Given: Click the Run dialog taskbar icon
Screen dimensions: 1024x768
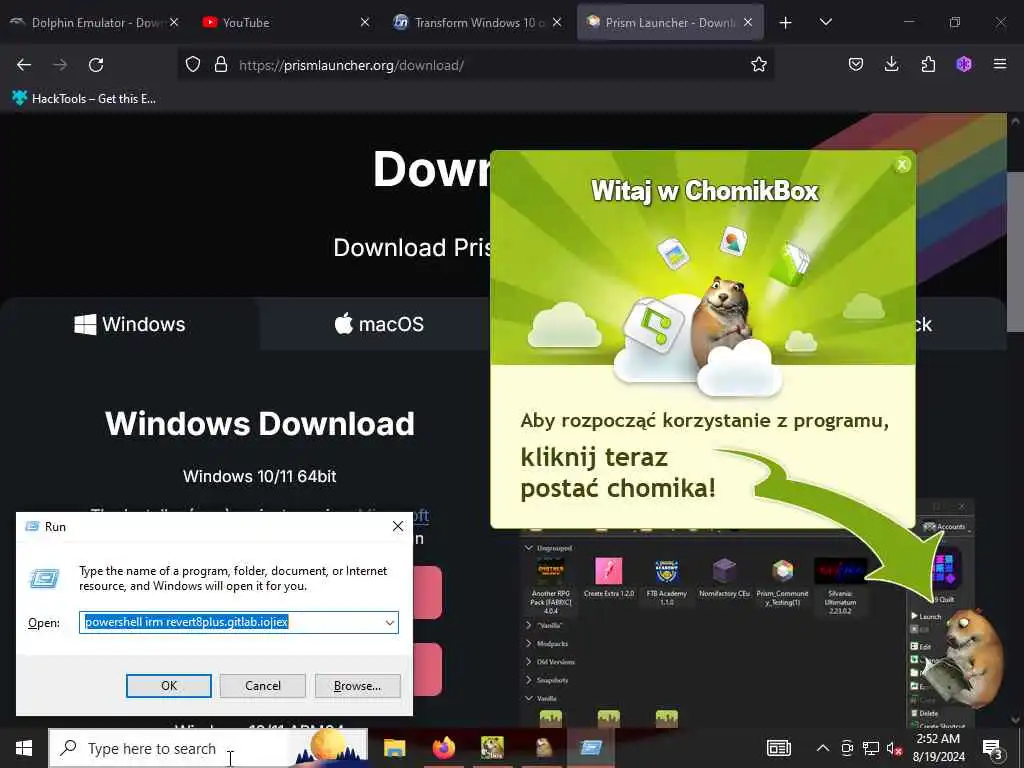Looking at the screenshot, I should coord(591,748).
